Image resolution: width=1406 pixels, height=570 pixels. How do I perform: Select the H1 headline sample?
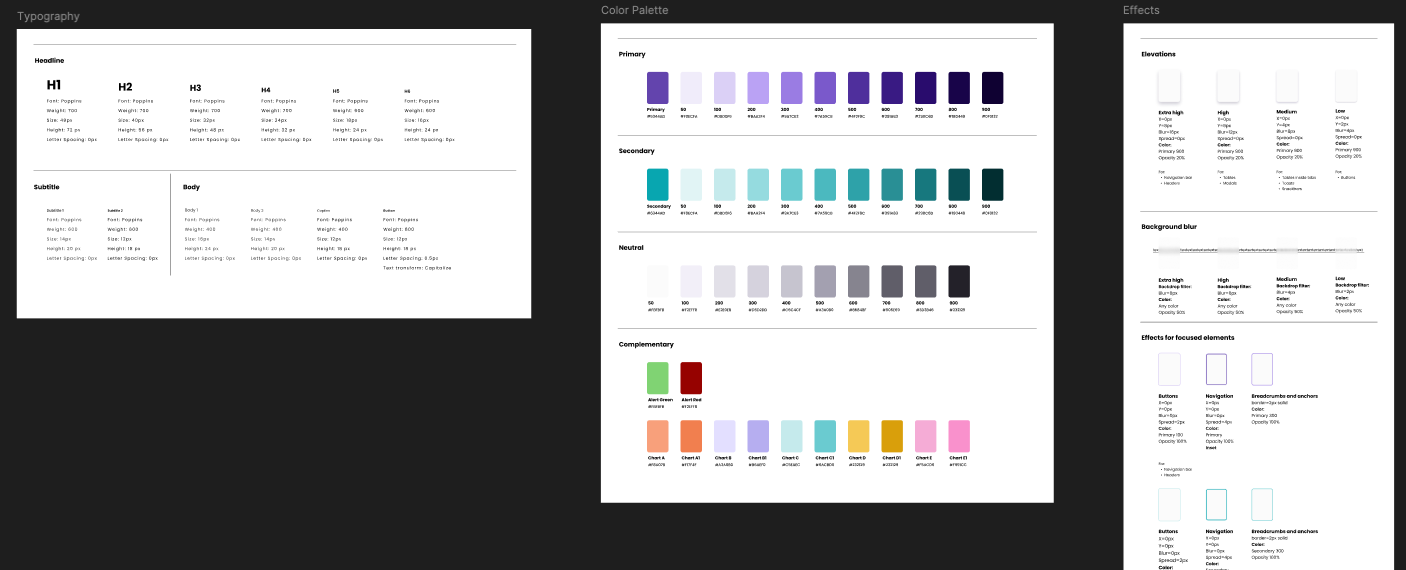pos(54,86)
